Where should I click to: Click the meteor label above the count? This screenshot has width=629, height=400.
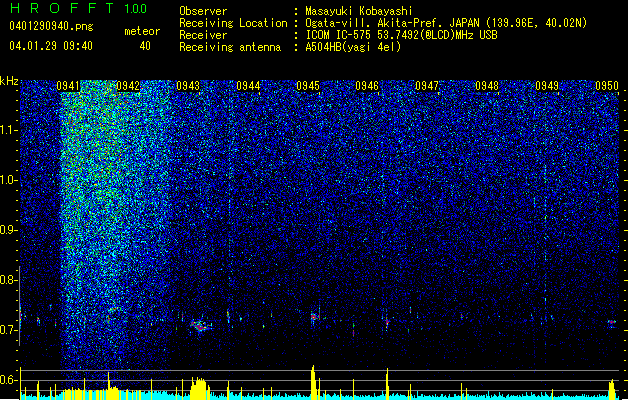142,31
